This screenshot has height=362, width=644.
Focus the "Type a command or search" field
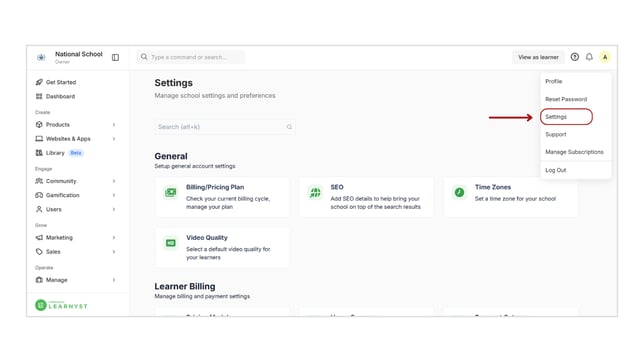pyautogui.click(x=191, y=57)
